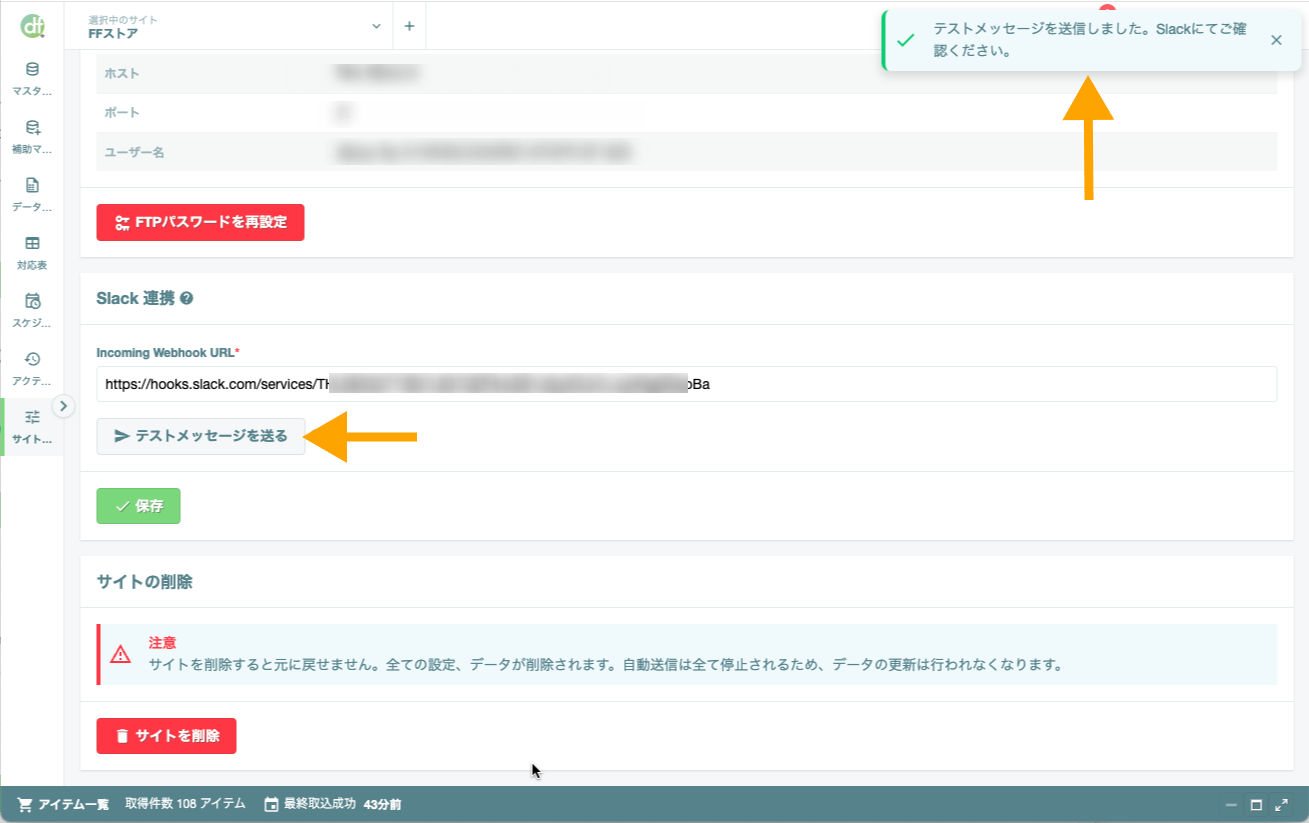Open the データ file sidebar item
This screenshot has height=823, width=1309.
click(32, 195)
